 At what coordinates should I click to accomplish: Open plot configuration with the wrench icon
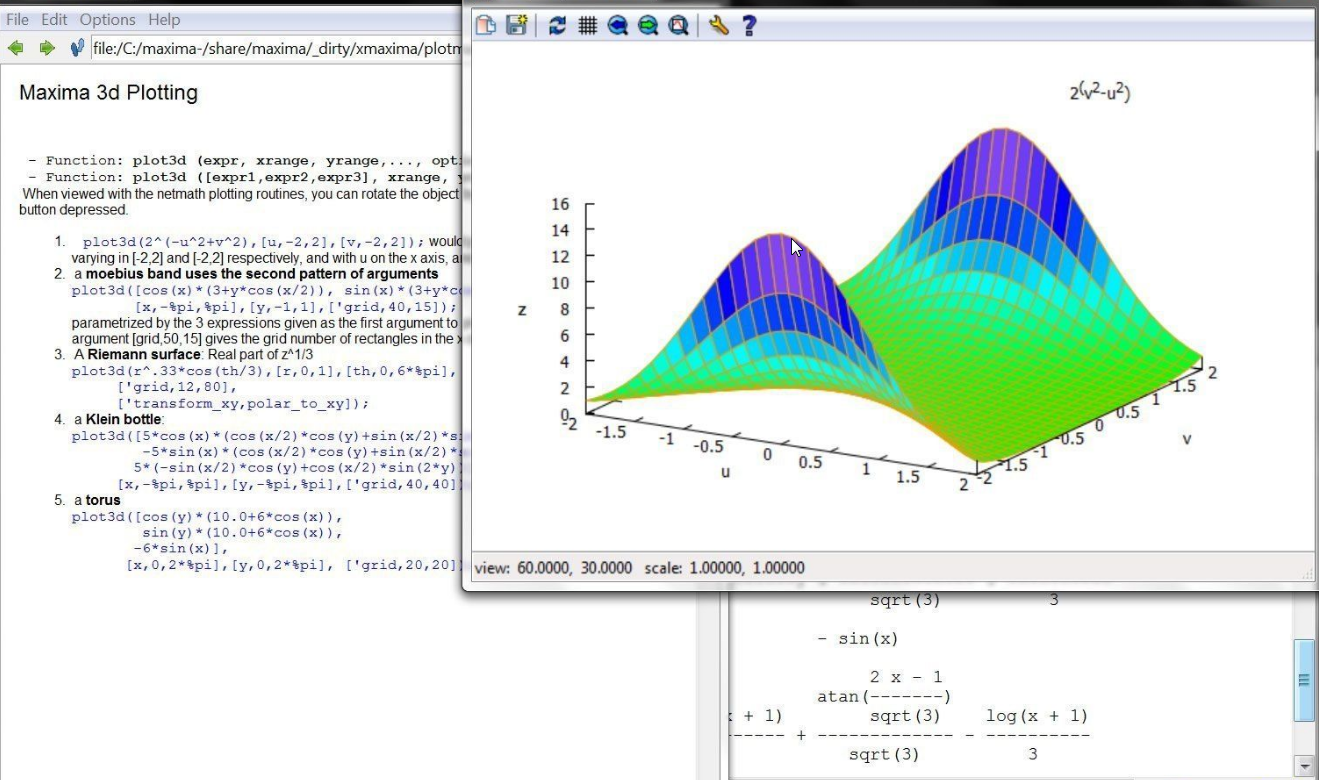tap(718, 26)
